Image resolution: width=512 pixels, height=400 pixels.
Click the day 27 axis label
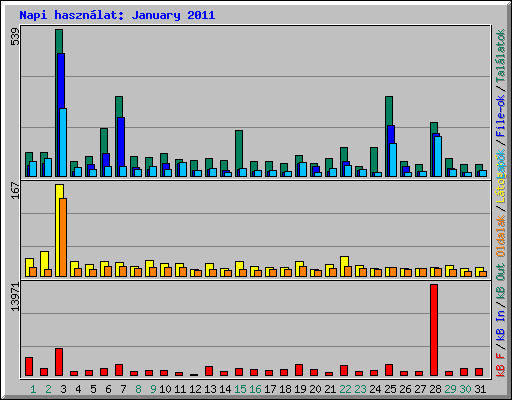coord(420,389)
